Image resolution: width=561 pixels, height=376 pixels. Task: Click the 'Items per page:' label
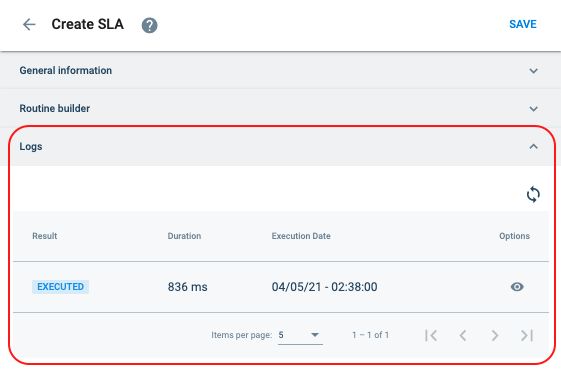point(242,335)
